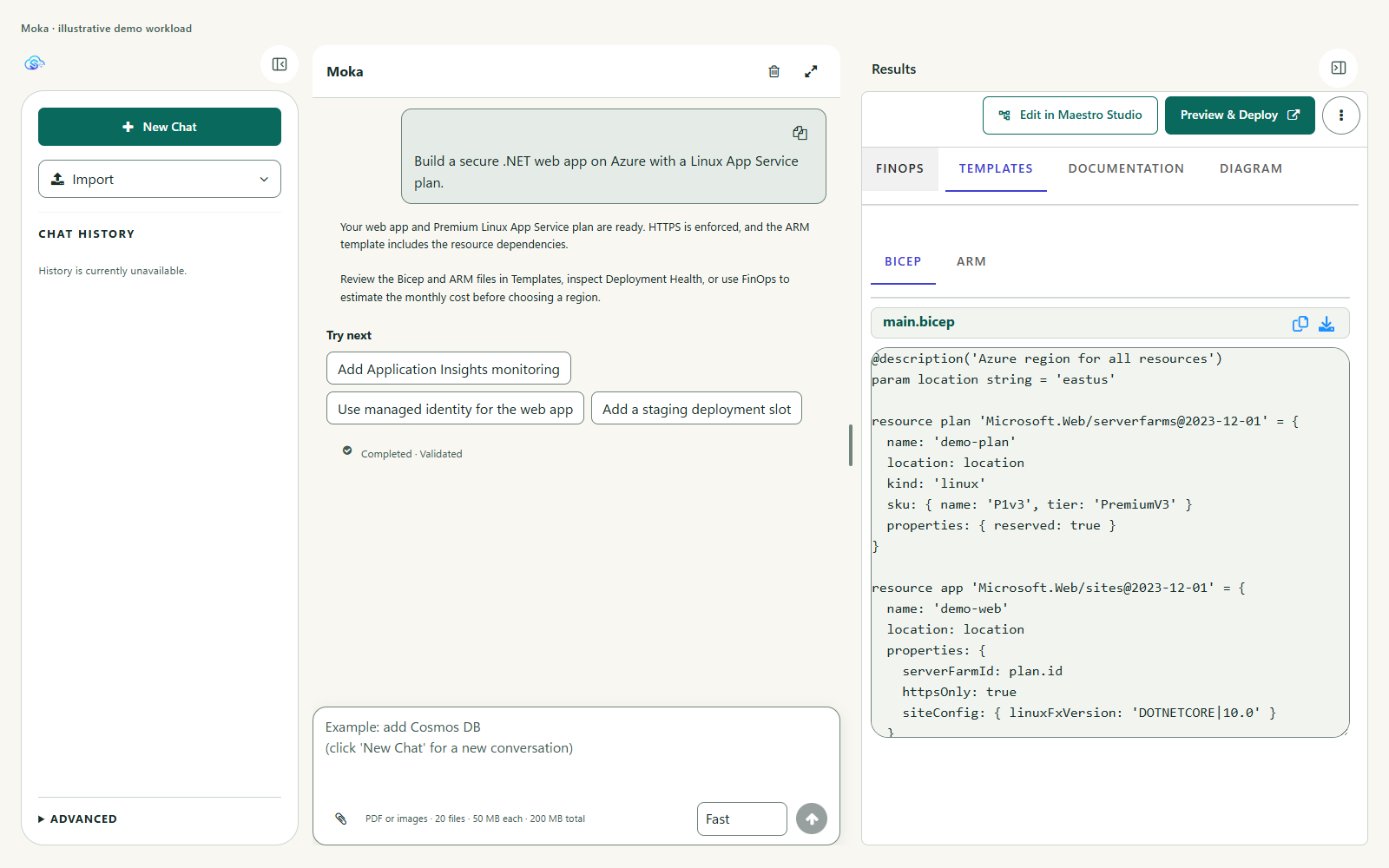The height and width of the screenshot is (868, 1389).
Task: Attach a file with paperclip icon
Action: pyautogui.click(x=341, y=819)
